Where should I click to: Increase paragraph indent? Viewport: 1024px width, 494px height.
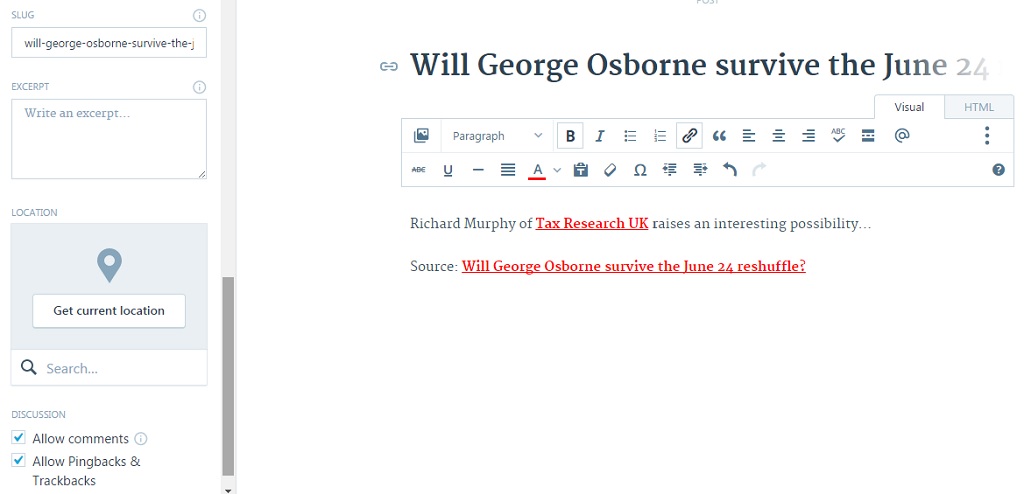700,170
